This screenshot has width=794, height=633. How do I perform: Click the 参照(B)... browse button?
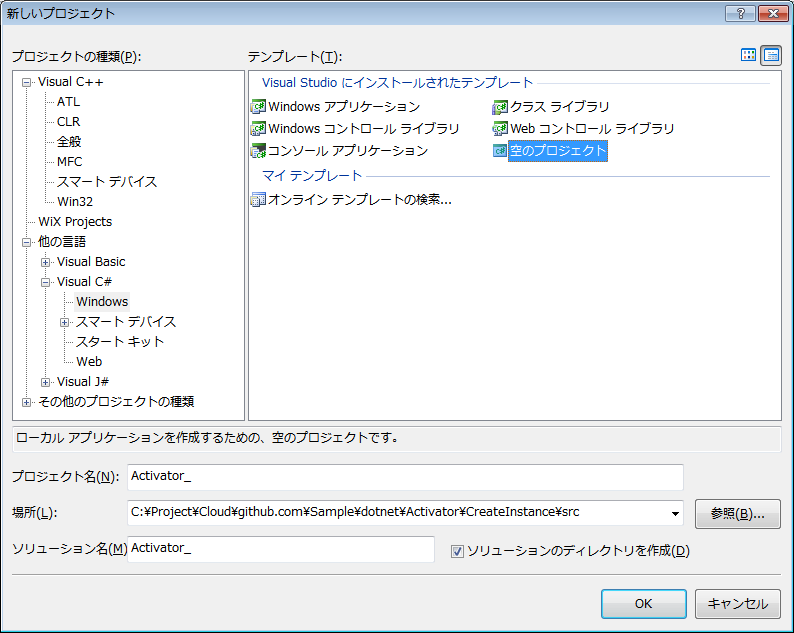(738, 514)
